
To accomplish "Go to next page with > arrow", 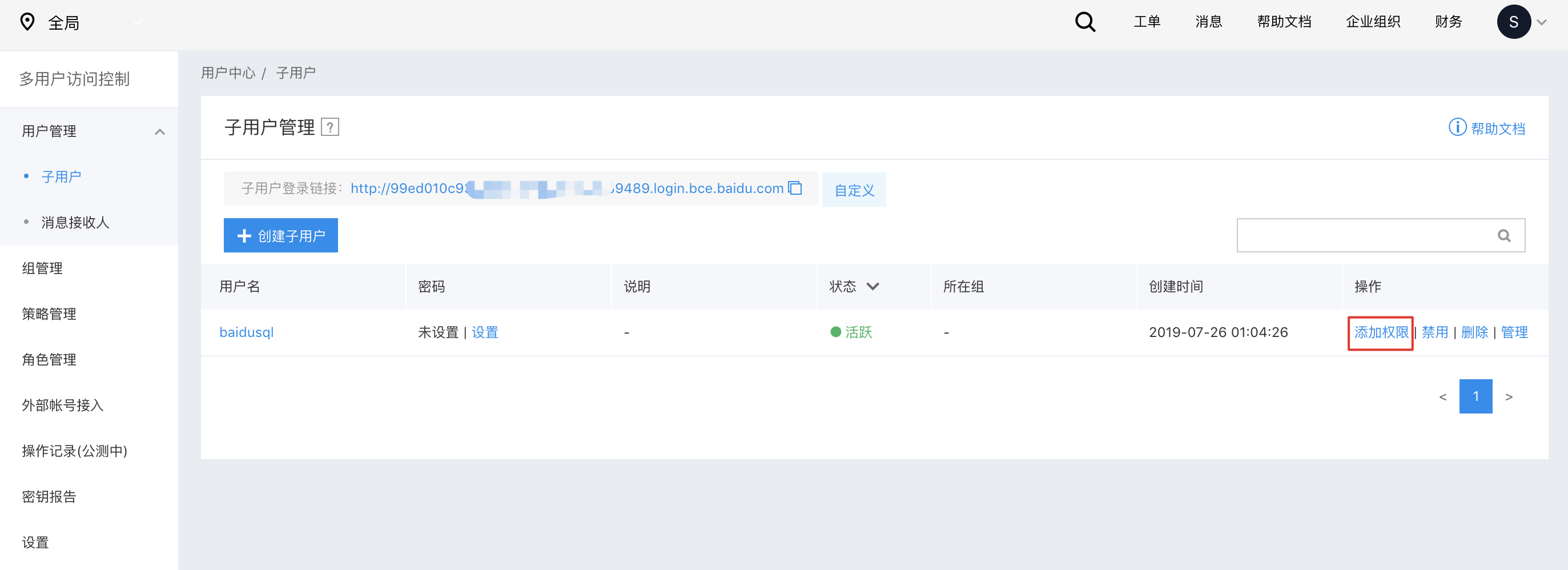I will (1509, 397).
